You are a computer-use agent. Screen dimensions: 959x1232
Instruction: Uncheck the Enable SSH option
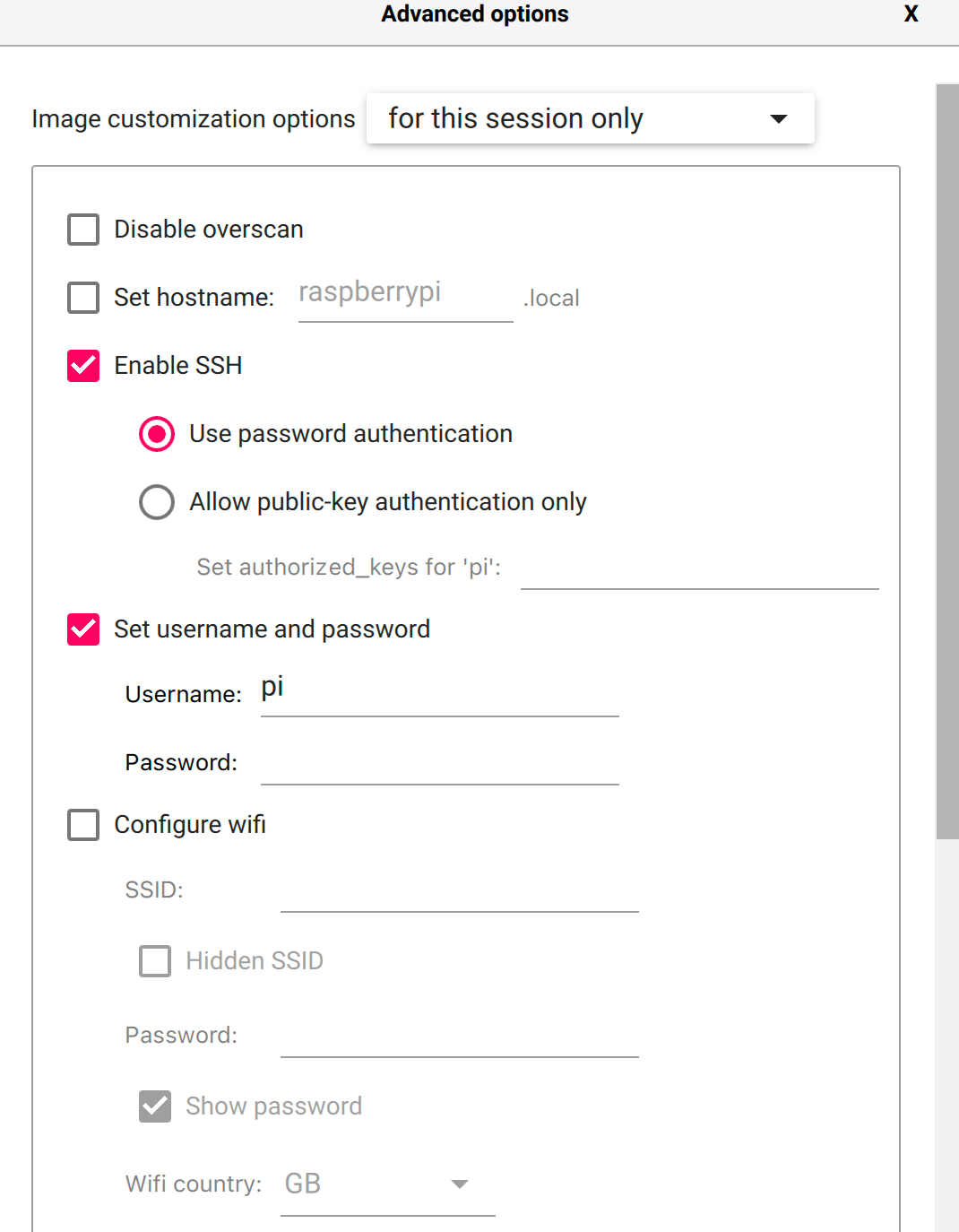tap(82, 366)
